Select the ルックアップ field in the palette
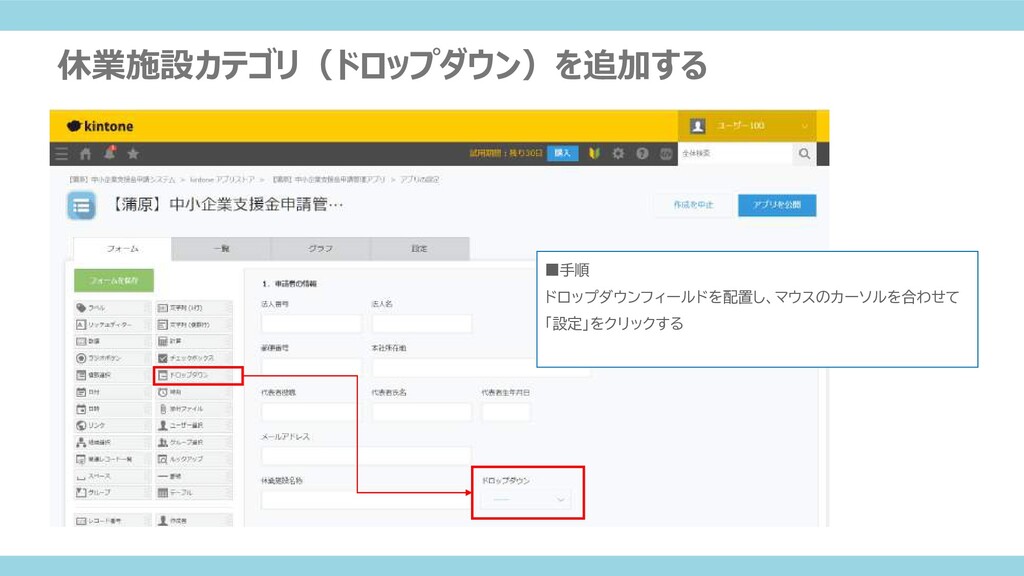This screenshot has width=1024, height=576. [x=193, y=459]
